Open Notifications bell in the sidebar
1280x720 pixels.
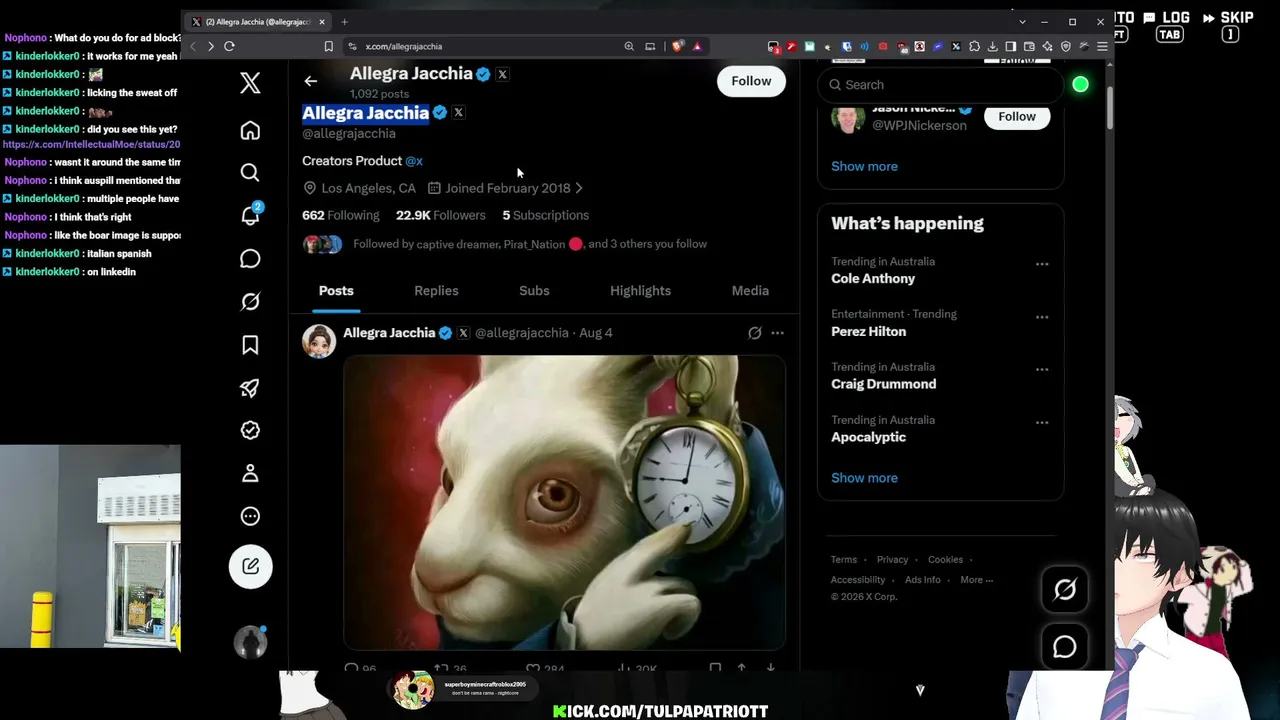tap(250, 216)
